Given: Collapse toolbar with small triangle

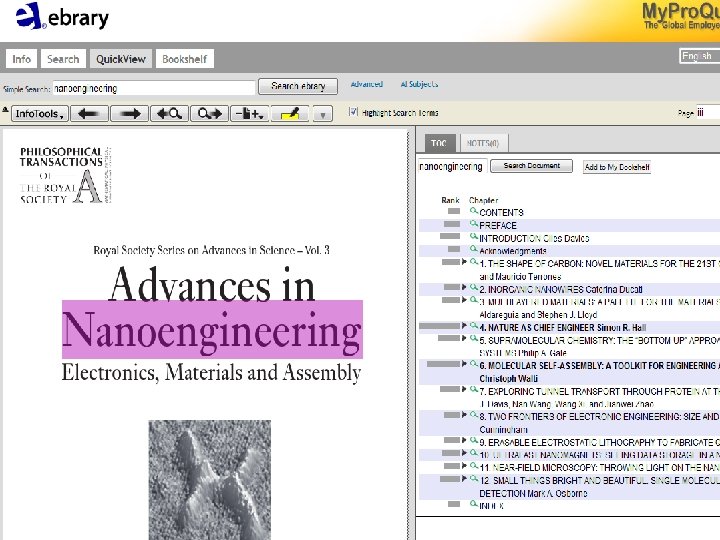Looking at the screenshot, I should coord(5,110).
